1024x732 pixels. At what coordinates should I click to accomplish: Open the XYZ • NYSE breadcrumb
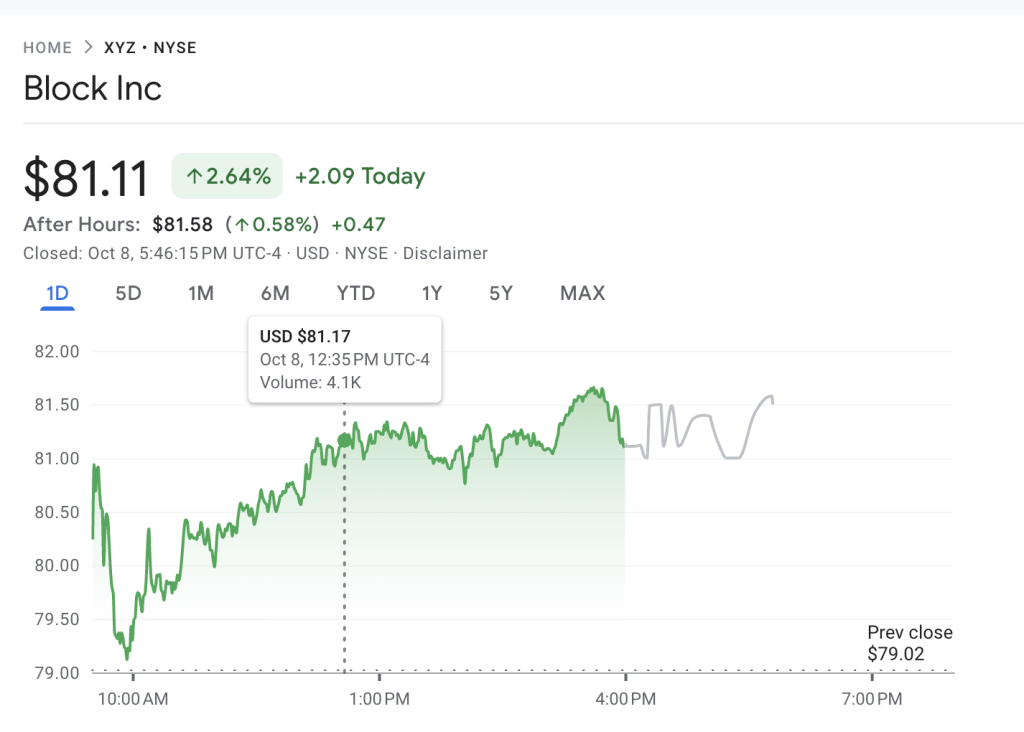pos(150,47)
